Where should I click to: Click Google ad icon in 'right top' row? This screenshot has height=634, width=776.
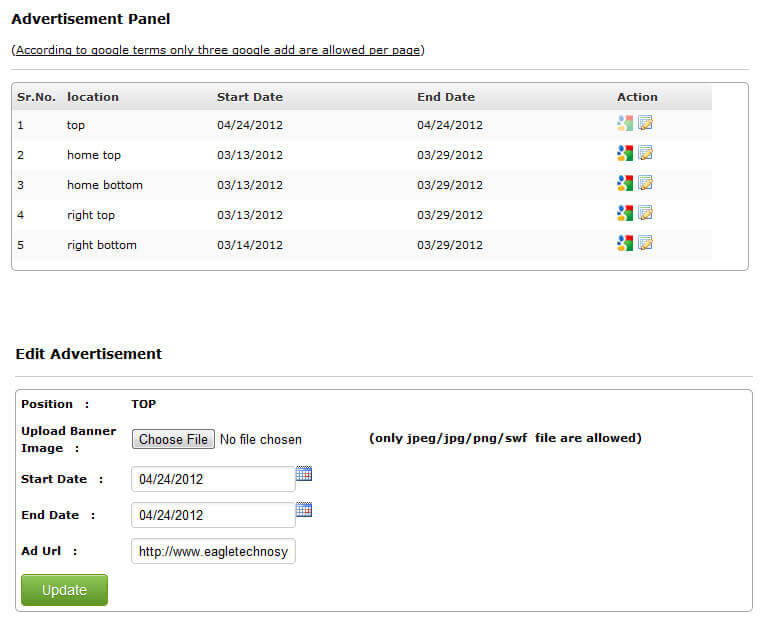pos(625,213)
